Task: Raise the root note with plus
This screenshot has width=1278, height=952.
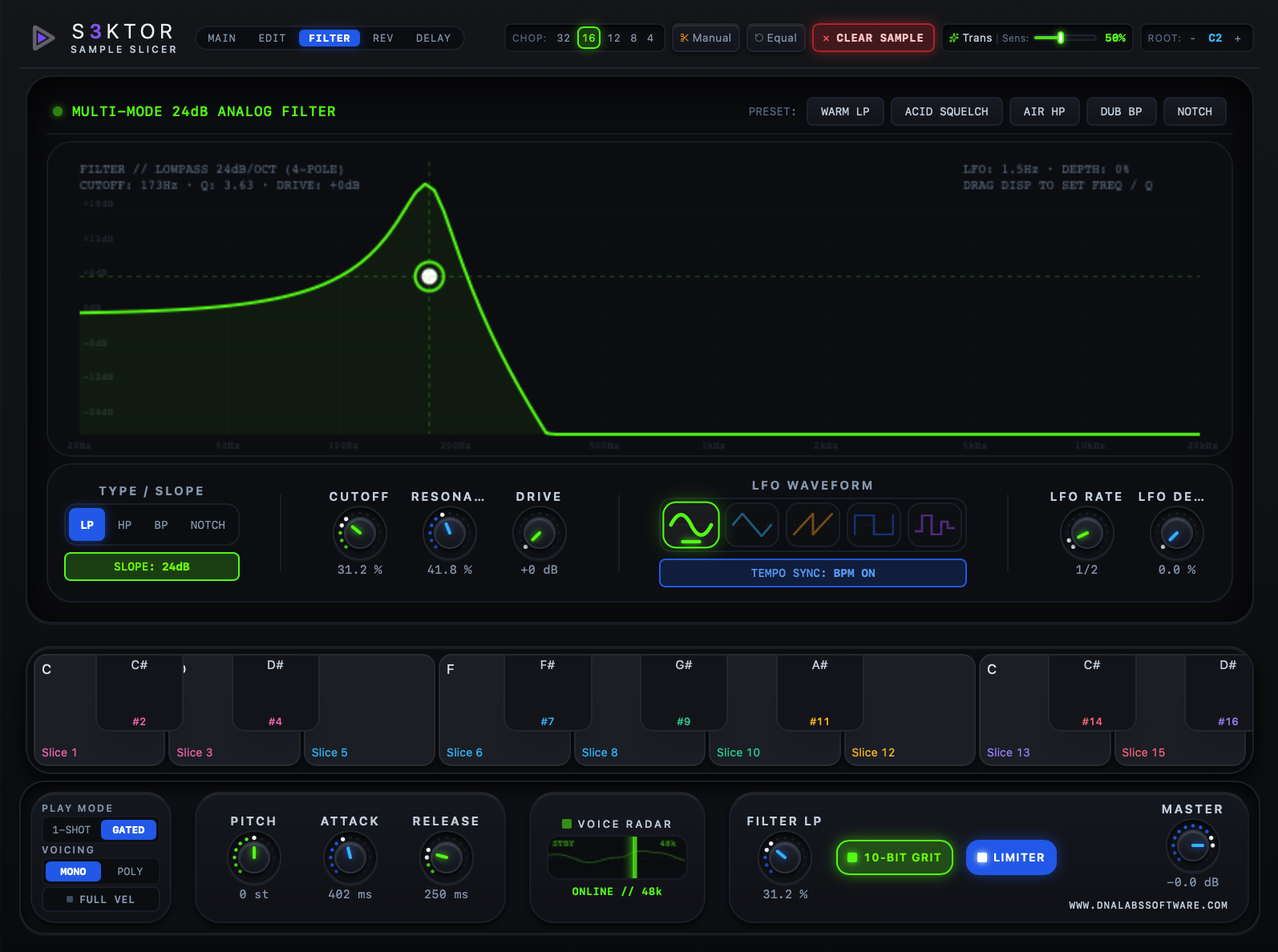Action: pyautogui.click(x=1238, y=38)
